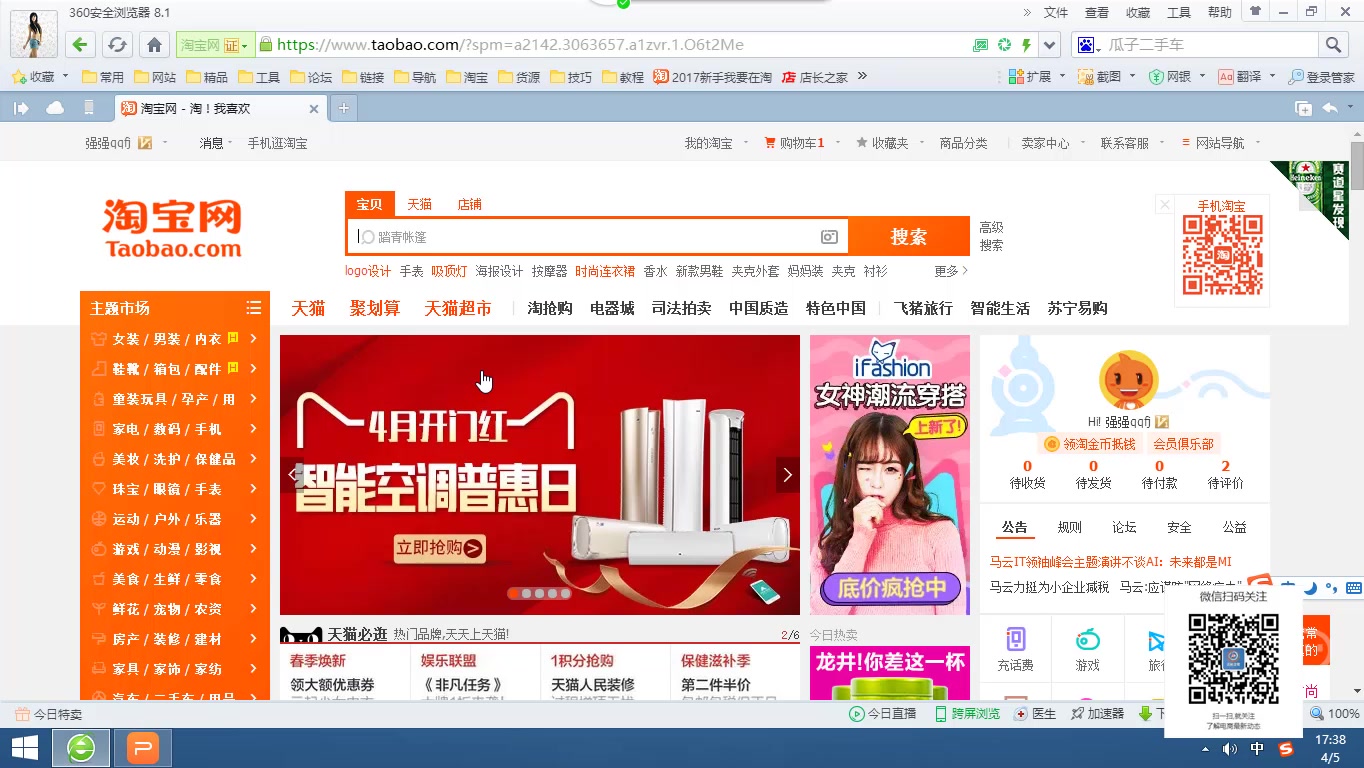Open the browser 工具 menu
This screenshot has width=1364, height=768.
click(1179, 12)
